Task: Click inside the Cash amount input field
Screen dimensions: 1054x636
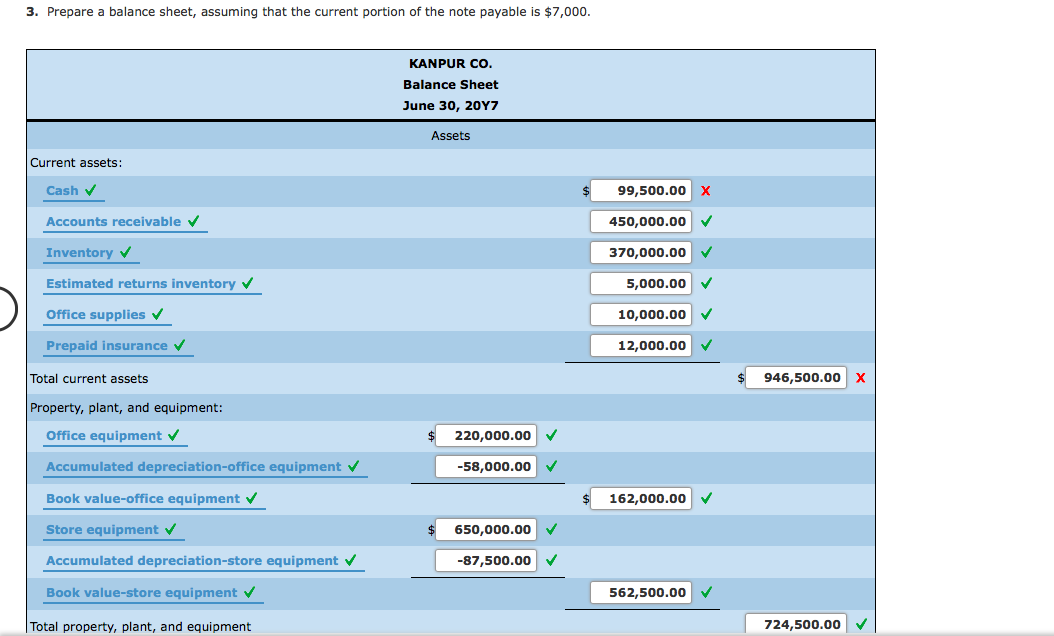Action: click(641, 190)
